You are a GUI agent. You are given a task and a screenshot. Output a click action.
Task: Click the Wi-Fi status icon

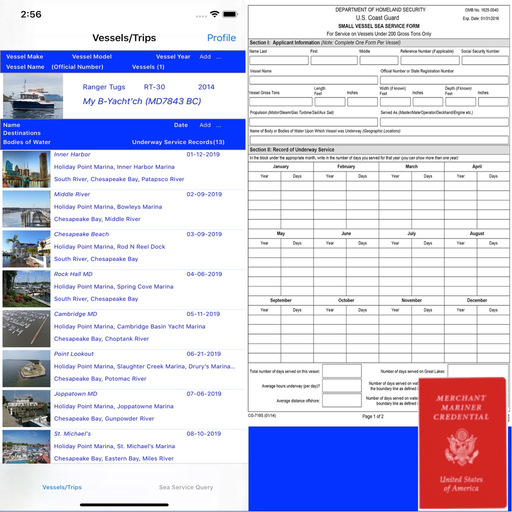point(215,14)
